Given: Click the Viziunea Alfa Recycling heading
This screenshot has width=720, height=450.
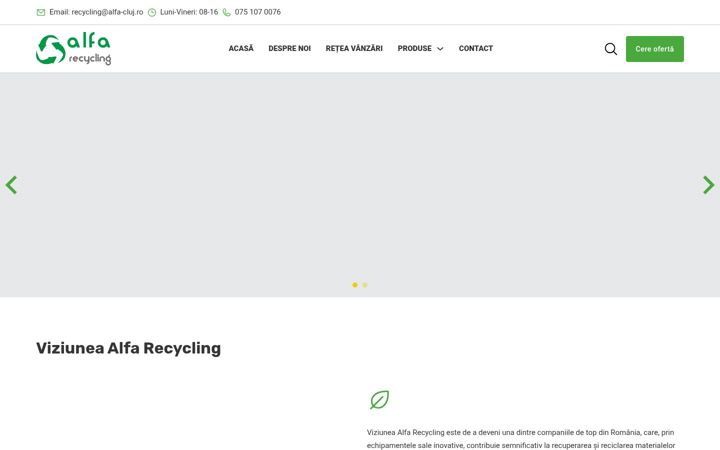Looking at the screenshot, I should (129, 348).
